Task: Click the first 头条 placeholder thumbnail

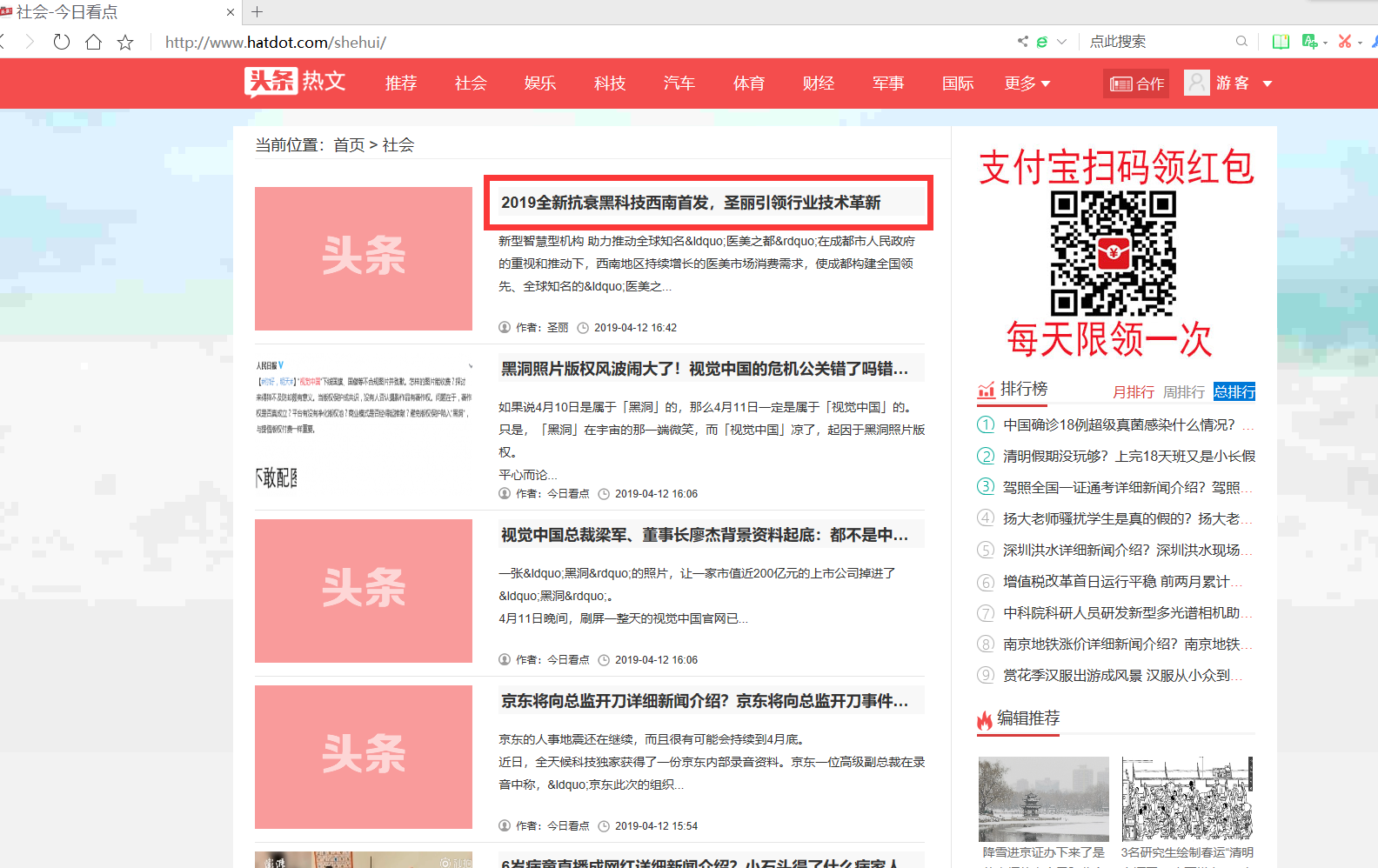Action: tap(364, 258)
